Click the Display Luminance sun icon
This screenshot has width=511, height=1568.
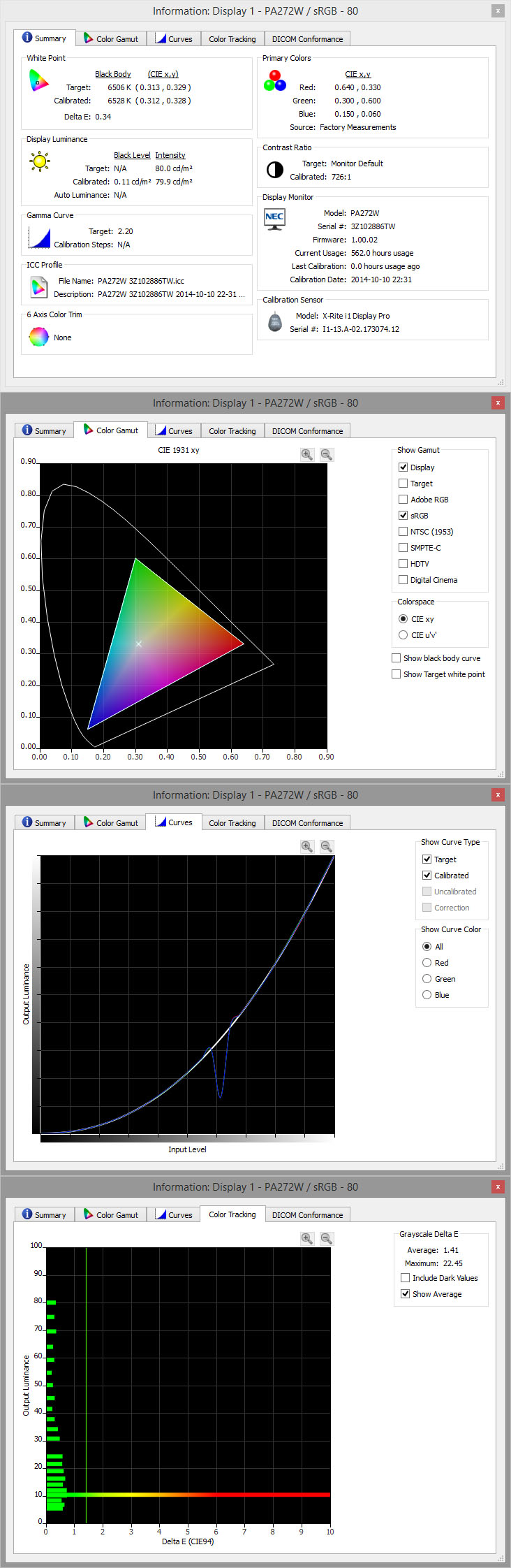(x=40, y=162)
